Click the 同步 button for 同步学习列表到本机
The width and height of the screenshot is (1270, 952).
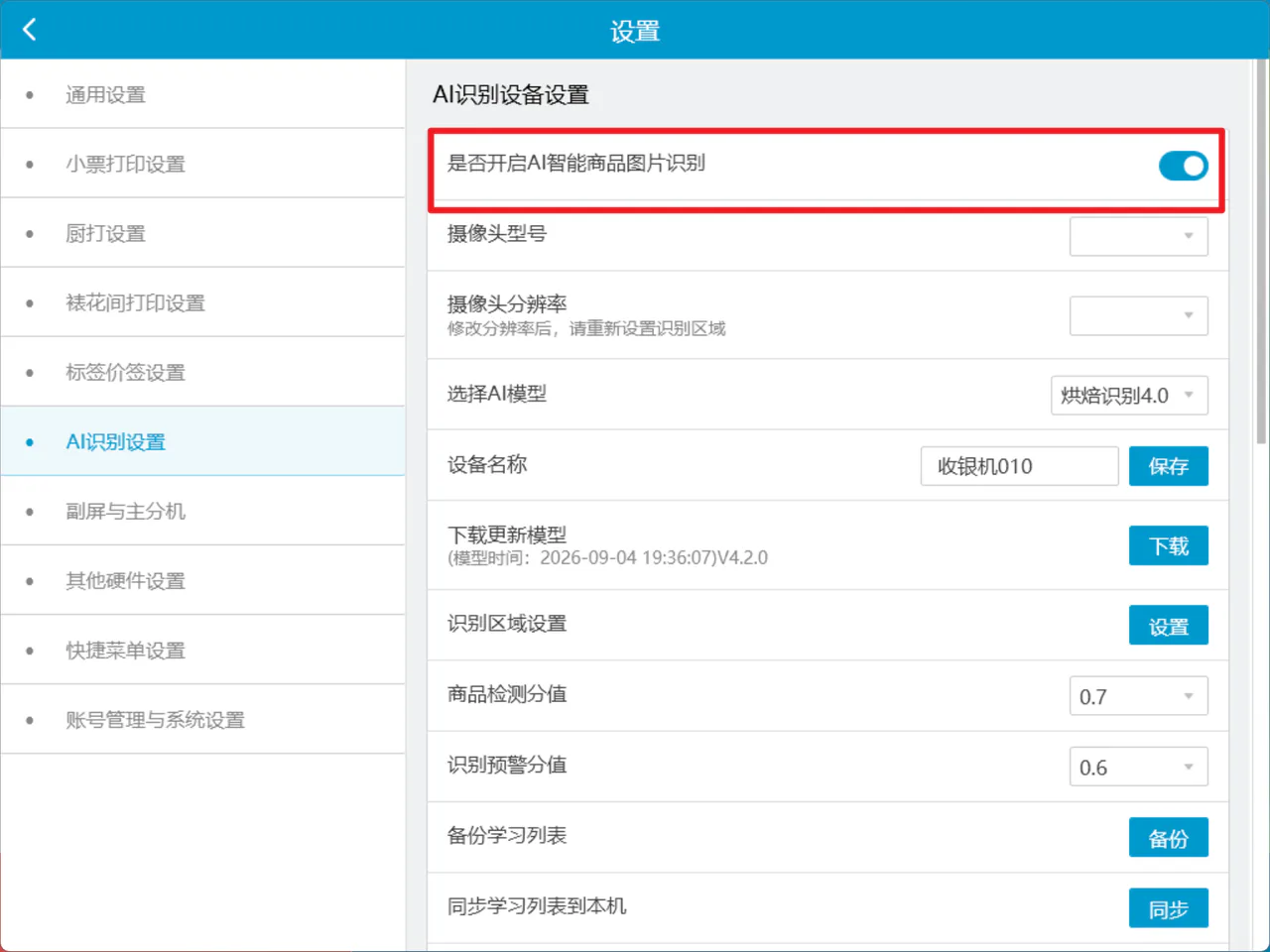click(1168, 908)
